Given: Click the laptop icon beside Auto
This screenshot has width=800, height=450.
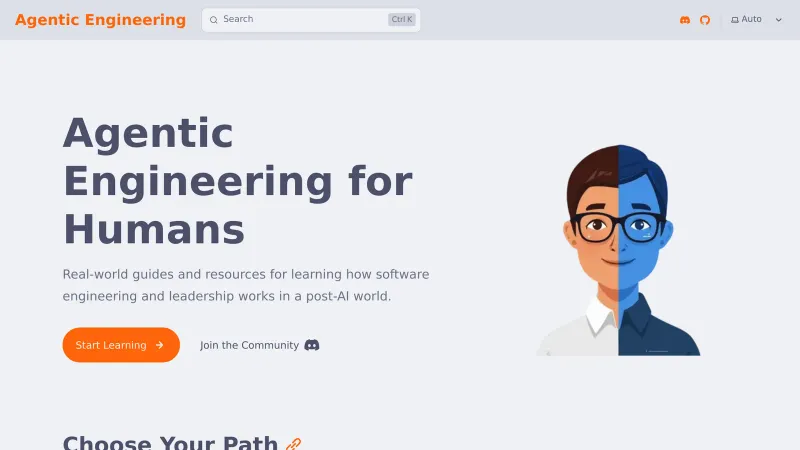Looking at the screenshot, I should [x=735, y=20].
